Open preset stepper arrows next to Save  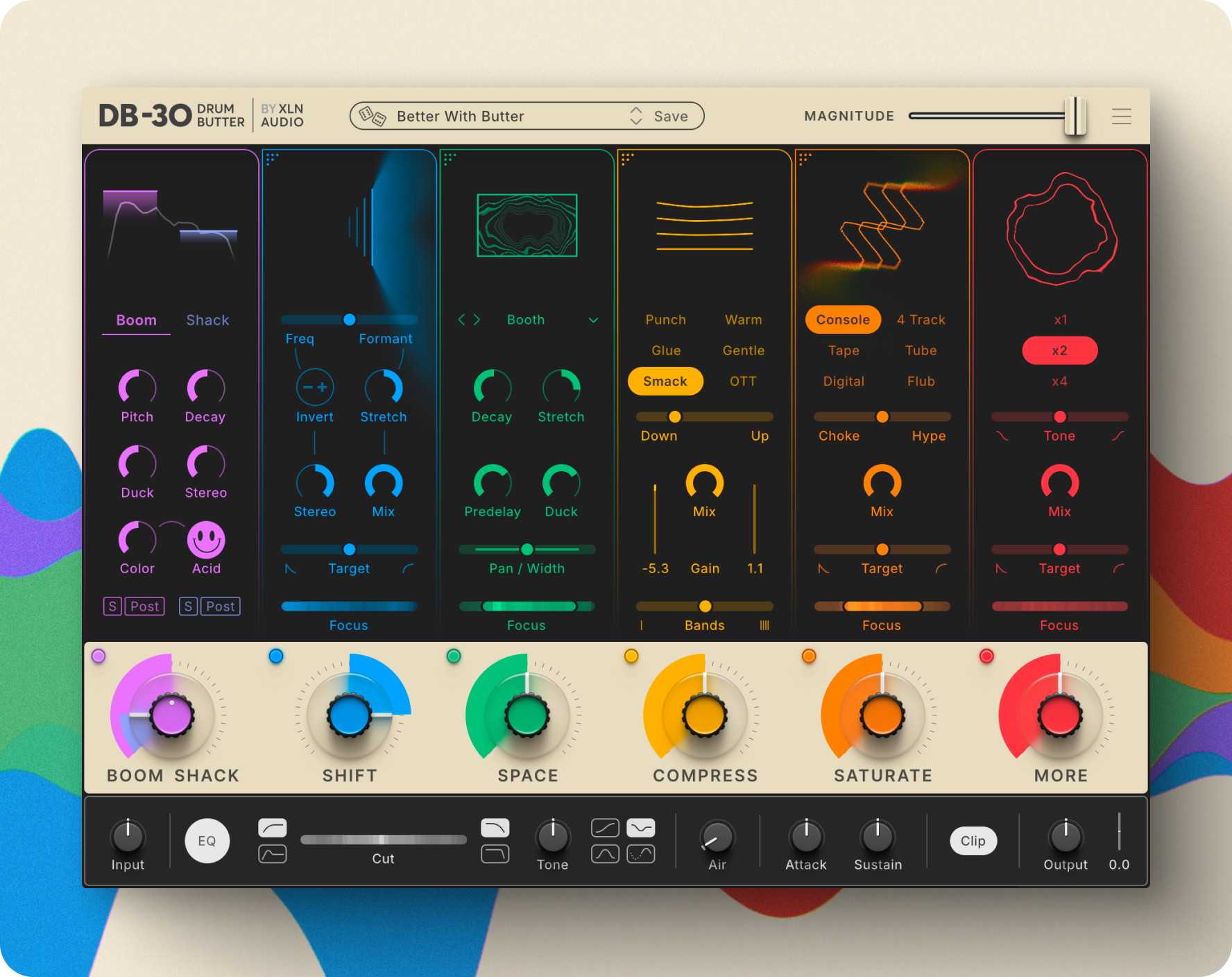point(636,116)
